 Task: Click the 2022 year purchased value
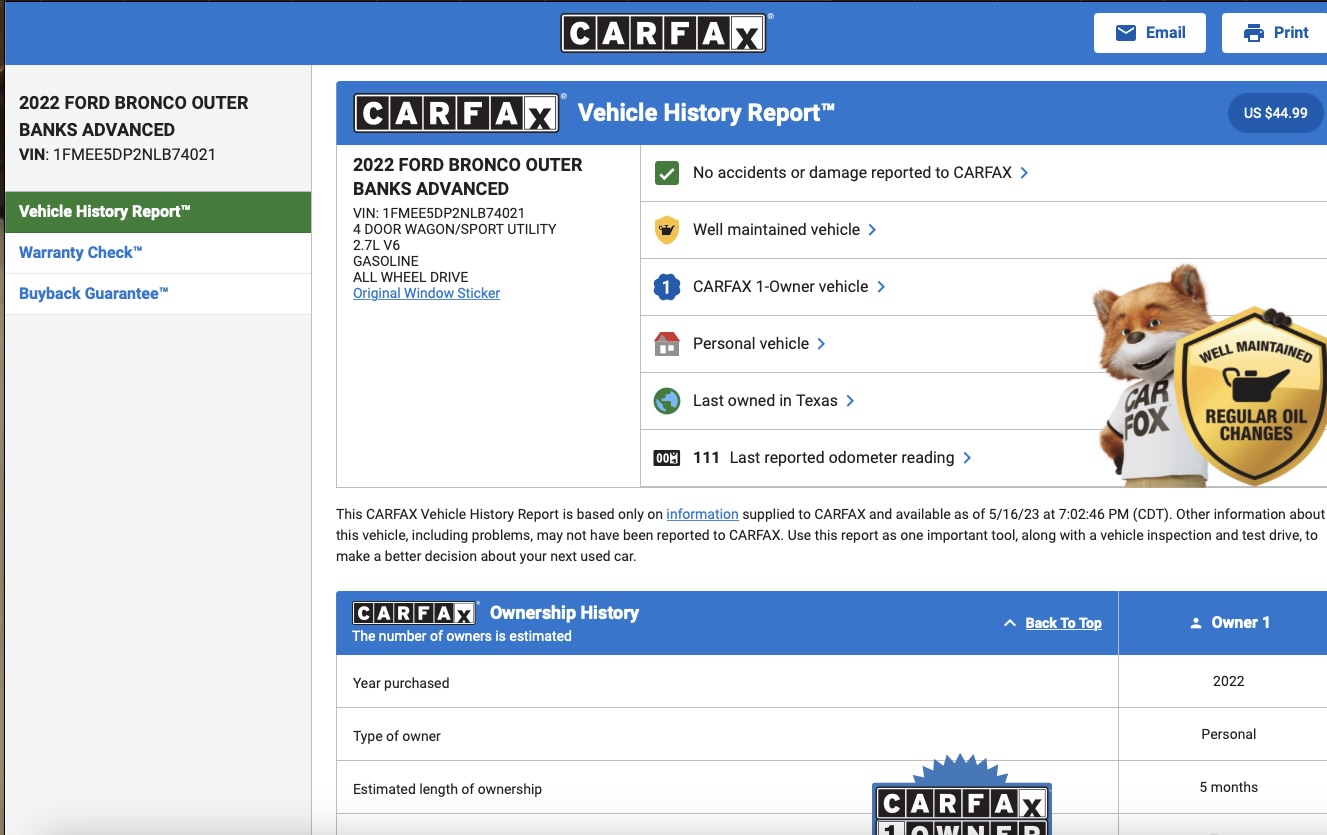pos(1228,681)
